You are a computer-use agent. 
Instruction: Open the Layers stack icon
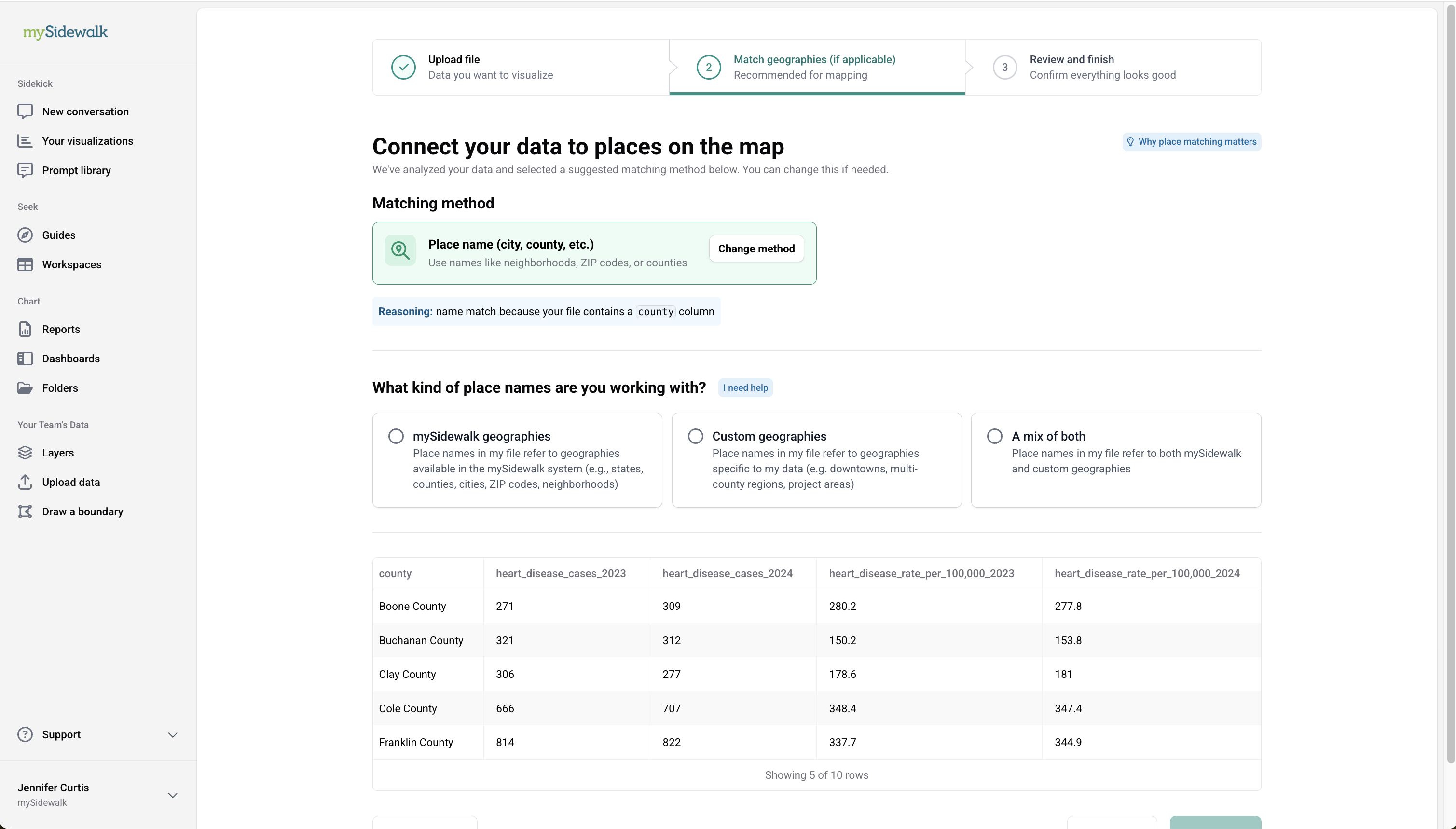pos(25,453)
